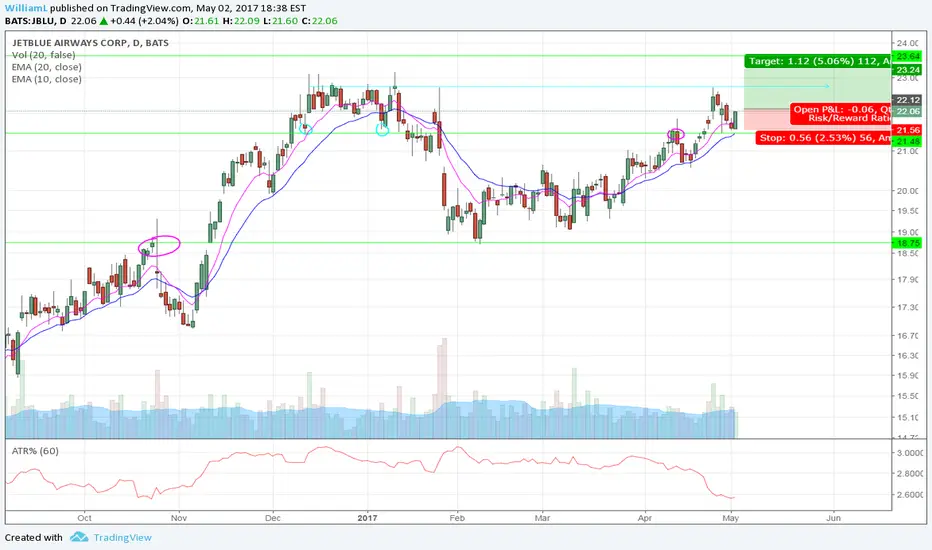Click the Dec label on time axis
Screen dimensions: 932x550
tap(273, 518)
